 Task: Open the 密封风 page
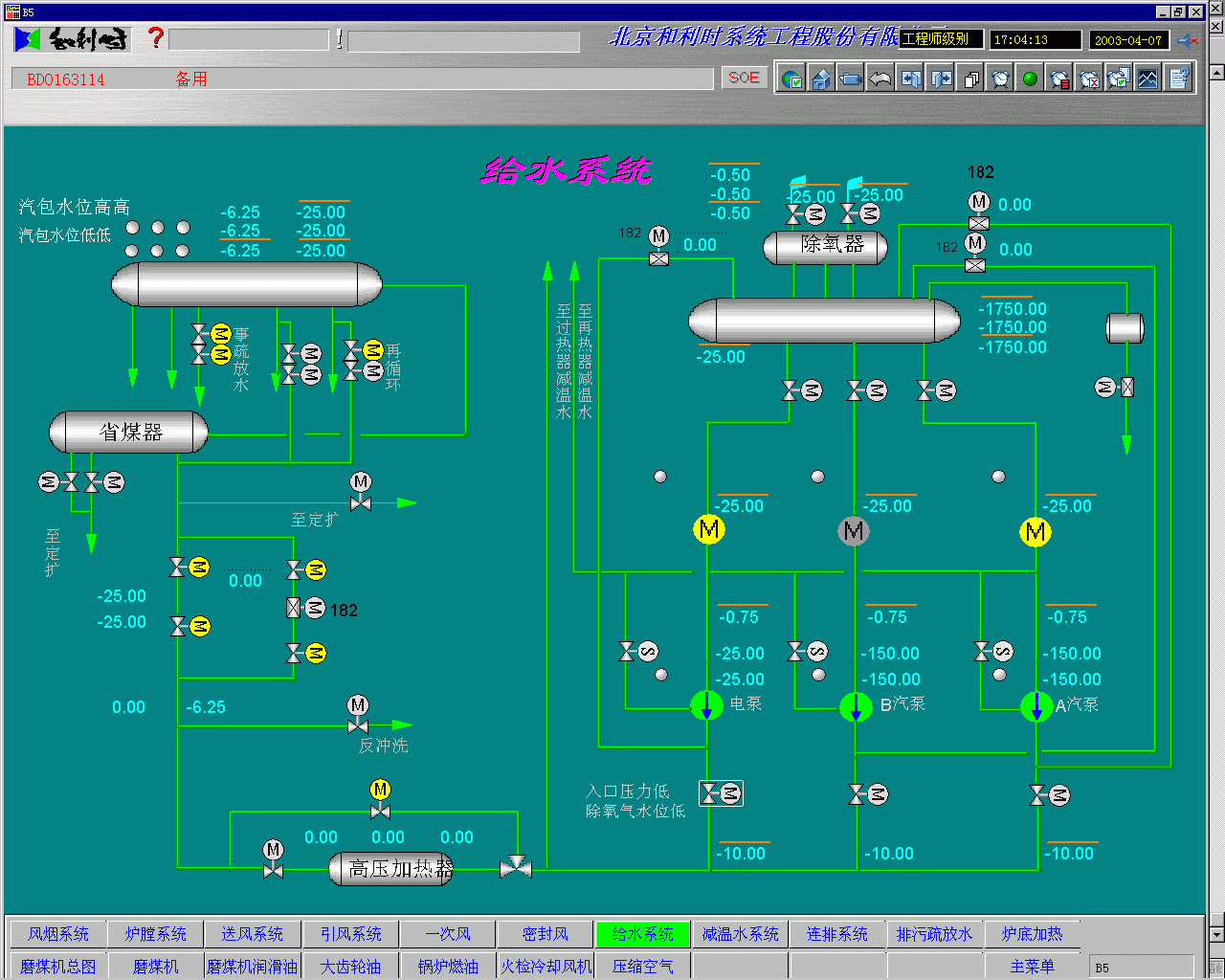[546, 934]
